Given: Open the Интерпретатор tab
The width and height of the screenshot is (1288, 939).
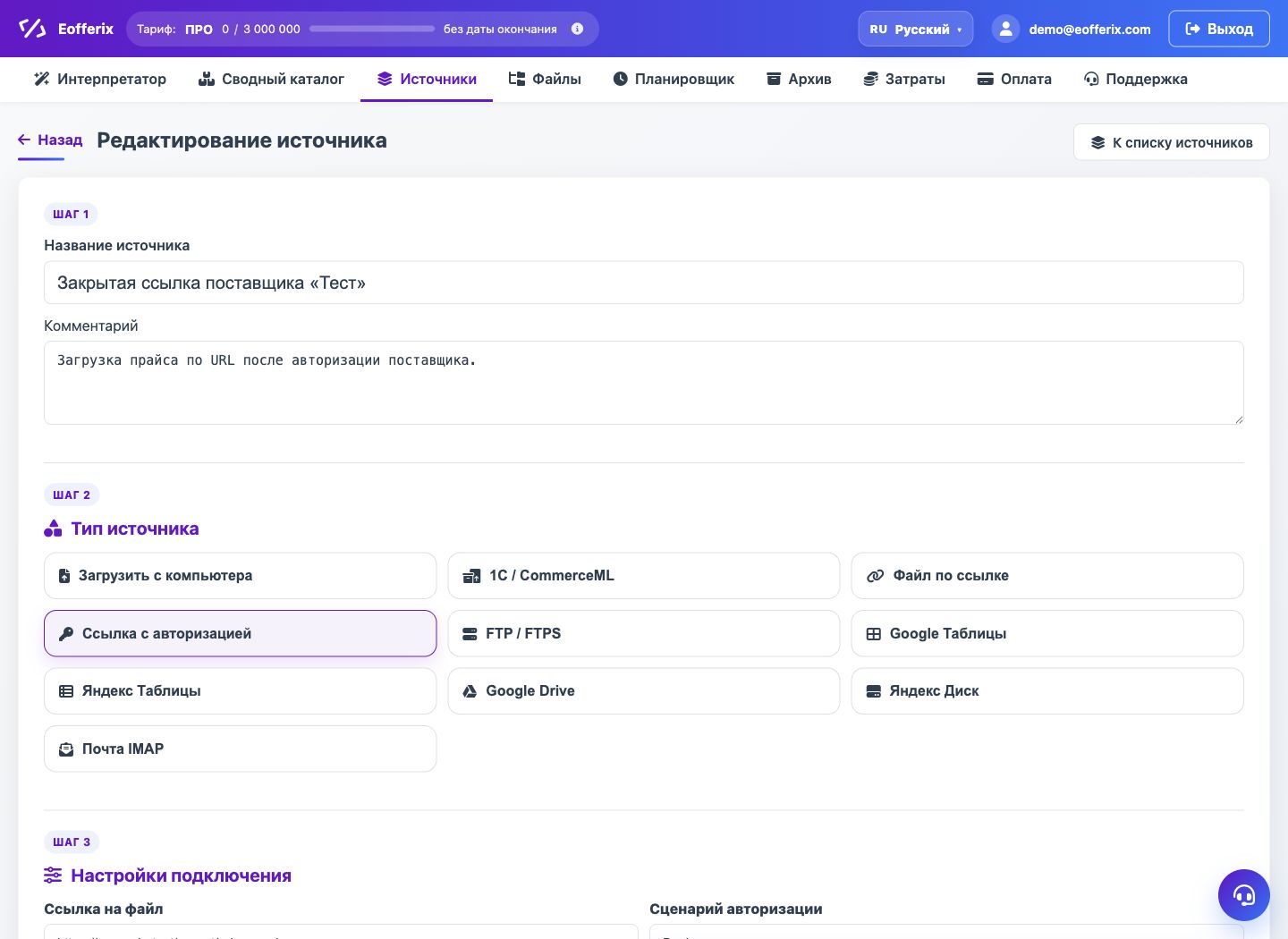Looking at the screenshot, I should pyautogui.click(x=100, y=79).
